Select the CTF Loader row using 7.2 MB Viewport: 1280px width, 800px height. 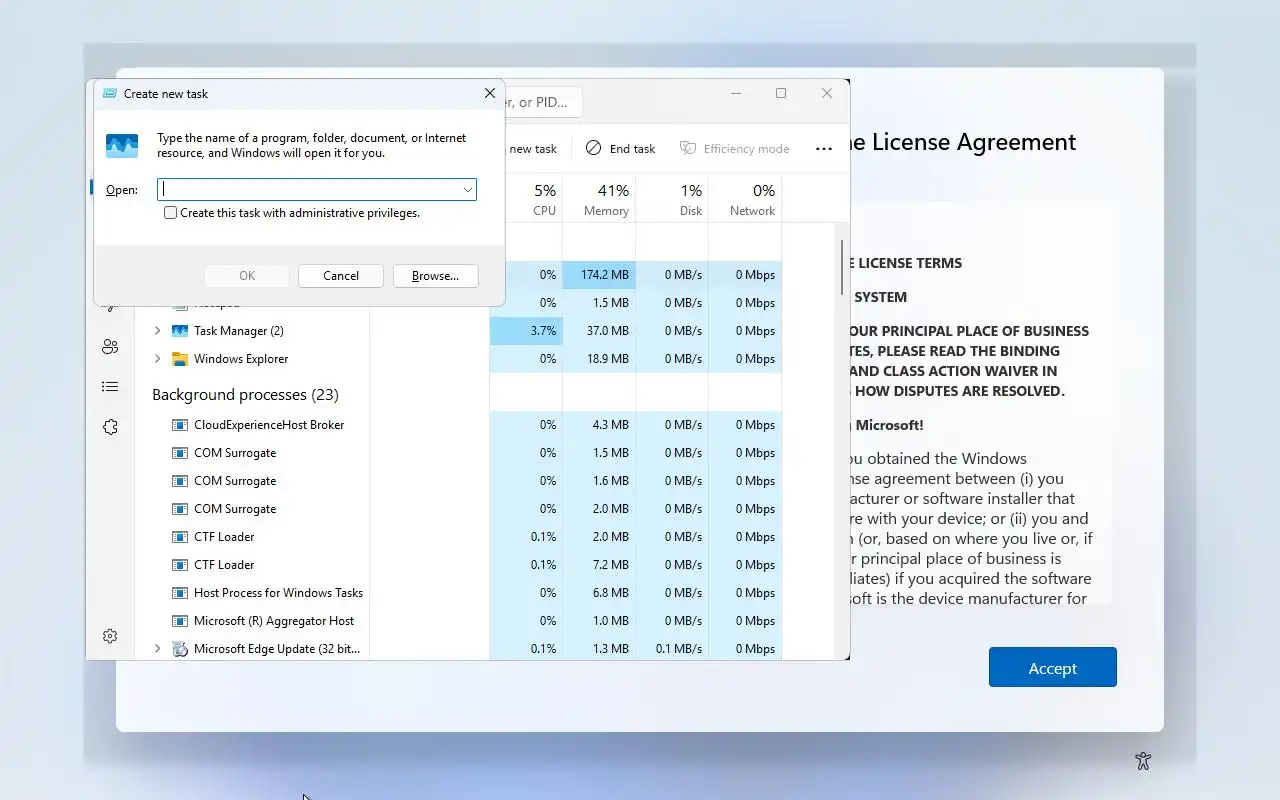pos(224,565)
